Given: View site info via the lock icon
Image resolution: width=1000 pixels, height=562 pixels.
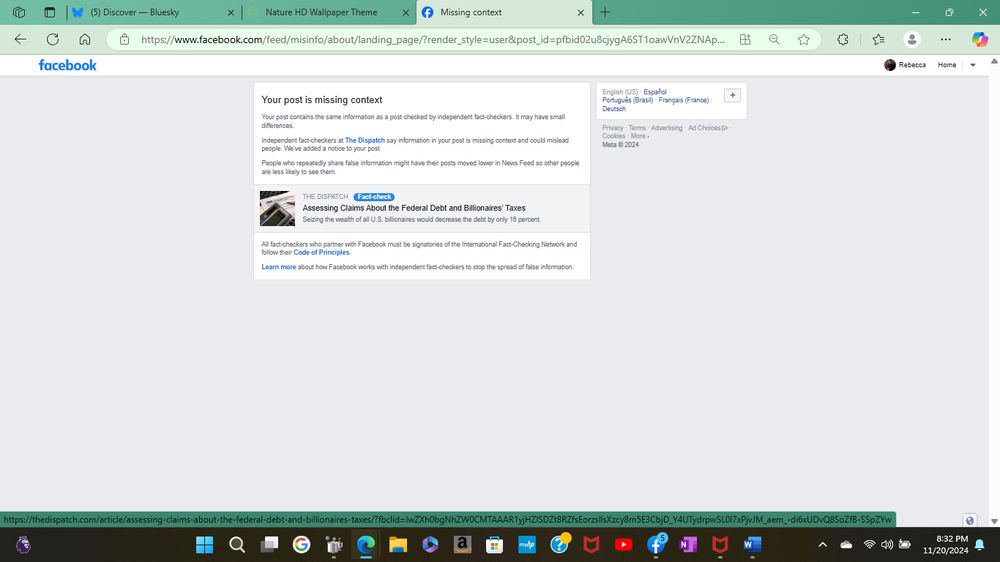Looking at the screenshot, I should click(124, 40).
